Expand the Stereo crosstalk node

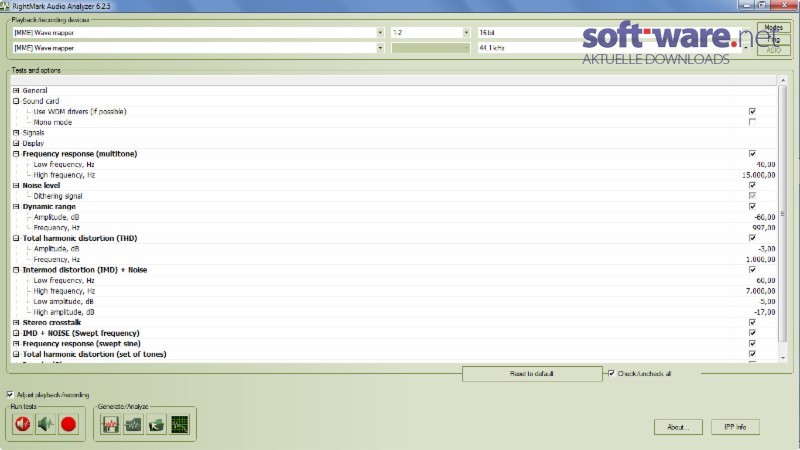tap(16, 322)
